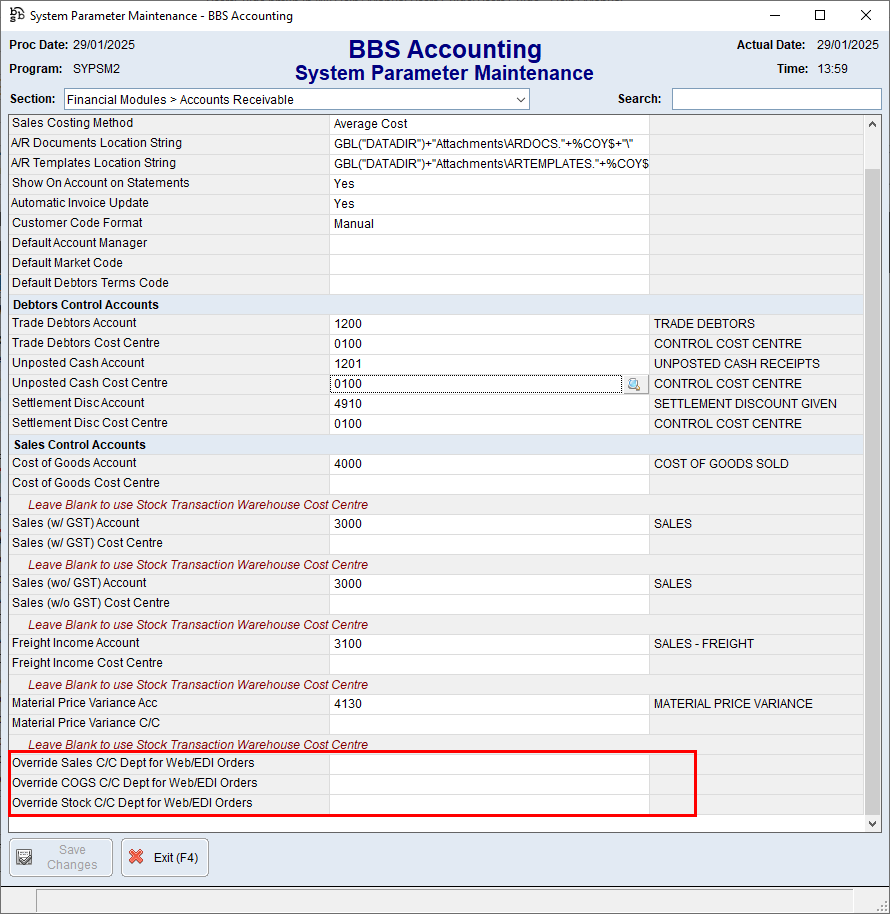Click the Override COGS C/C Dept field

tap(488, 784)
